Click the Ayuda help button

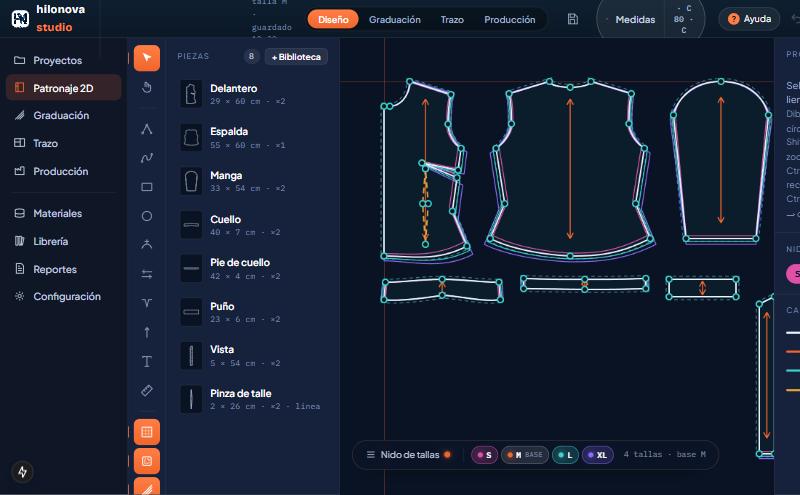coord(749,19)
